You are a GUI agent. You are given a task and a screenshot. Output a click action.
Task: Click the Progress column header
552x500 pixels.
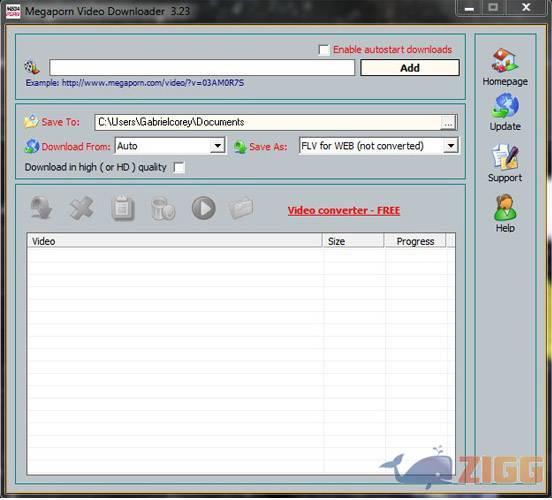coord(415,241)
